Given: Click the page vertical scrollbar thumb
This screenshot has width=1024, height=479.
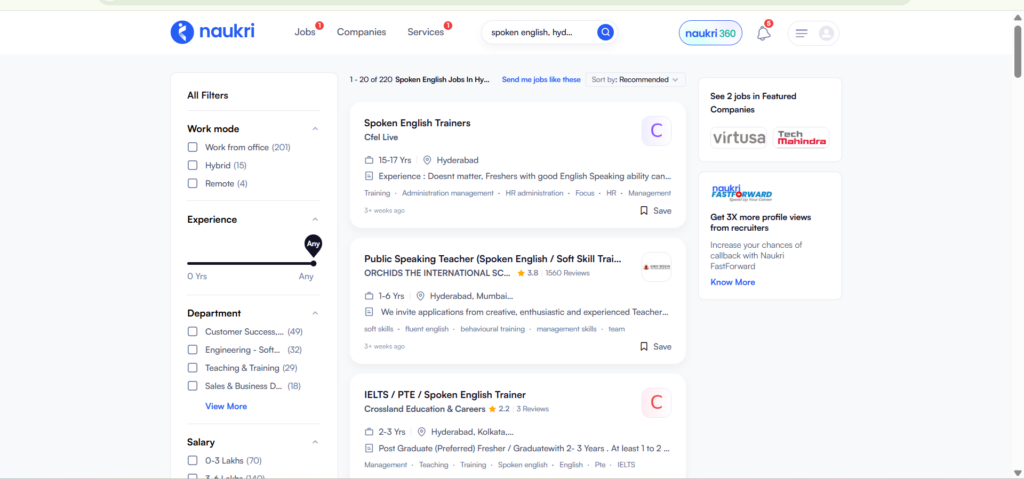Looking at the screenshot, I should (x=1017, y=51).
